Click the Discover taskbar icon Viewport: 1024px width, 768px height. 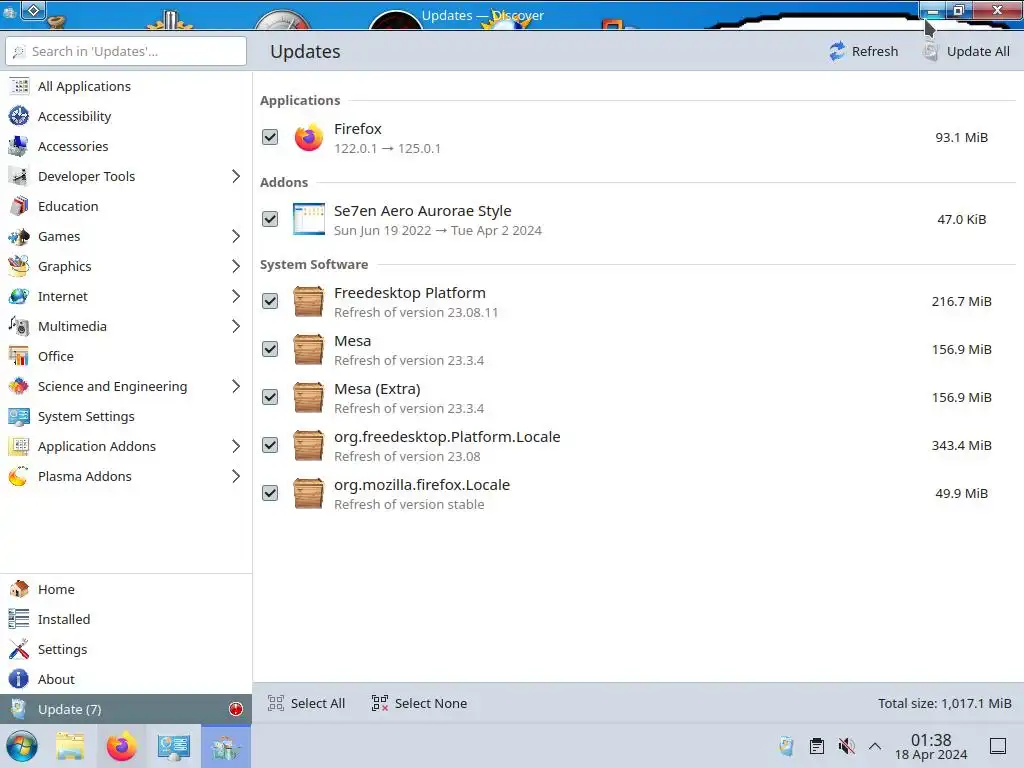[x=226, y=746]
